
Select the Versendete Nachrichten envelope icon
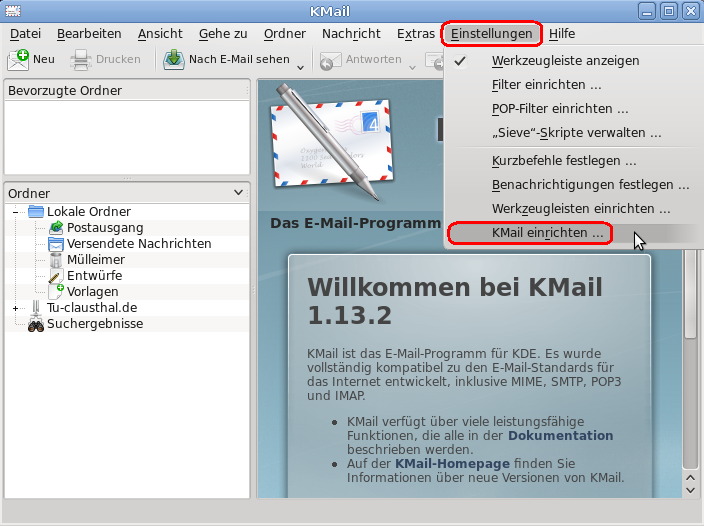click(56, 244)
